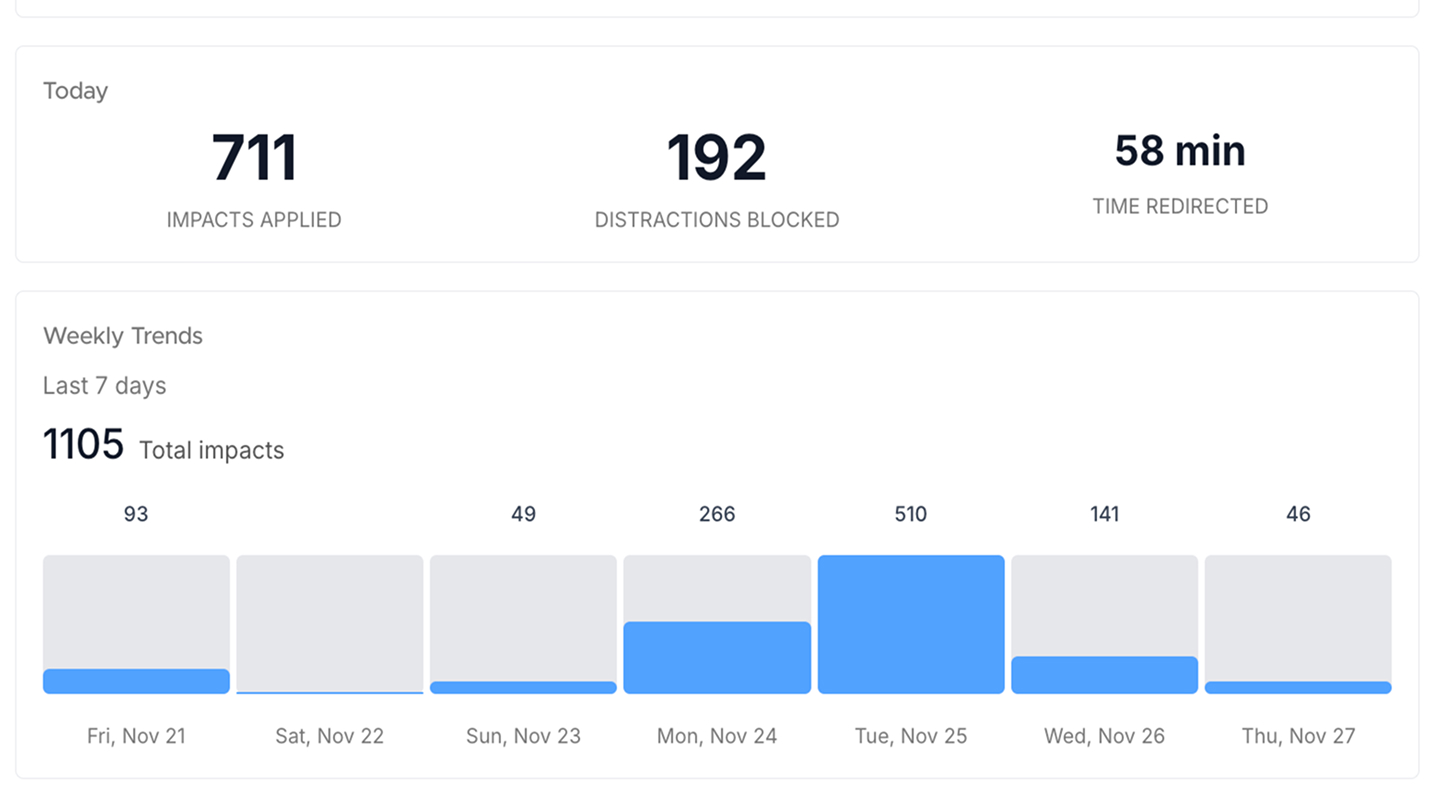Screen dimensions: 1435x812
Task: Select the Wed, Nov 26 date label
Action: coord(1104,736)
